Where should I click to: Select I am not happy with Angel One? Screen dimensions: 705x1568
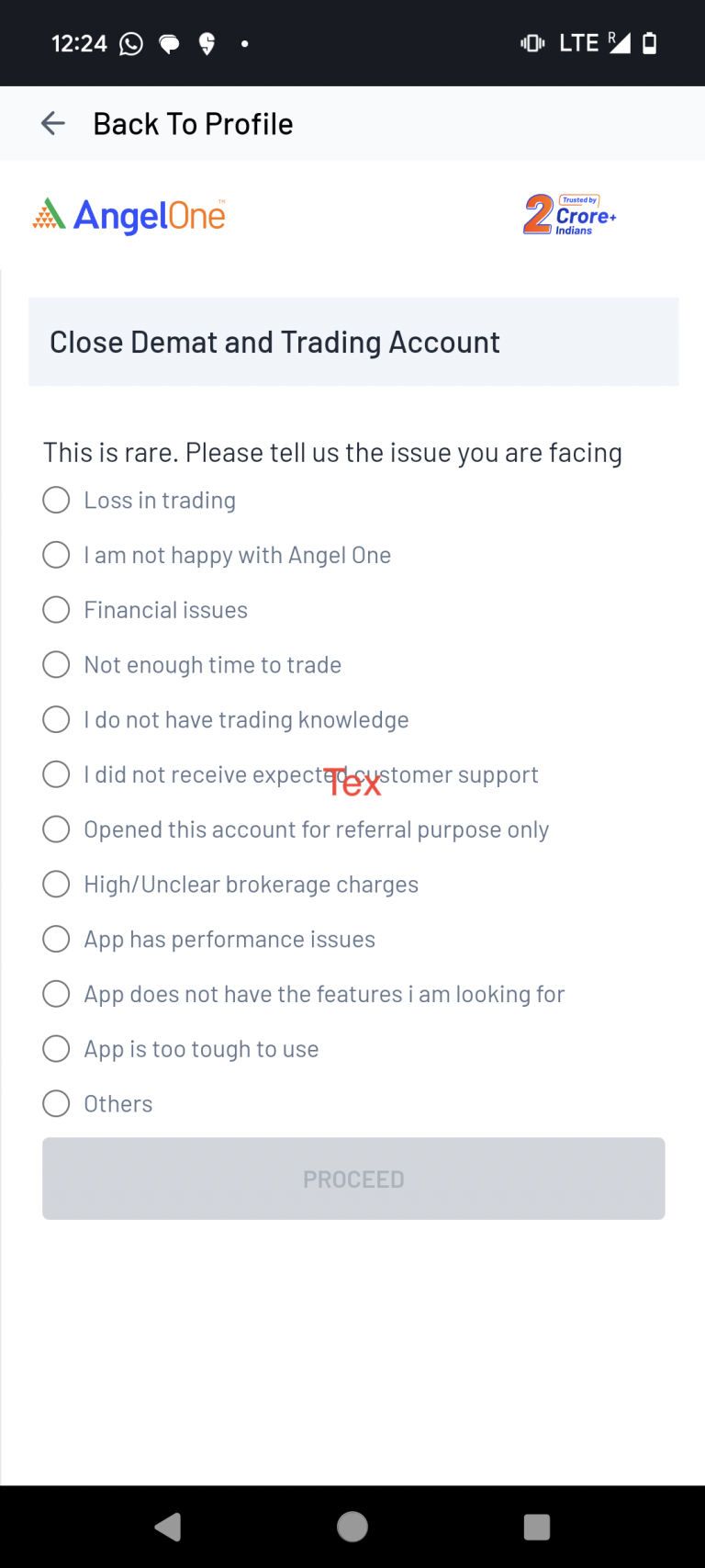[56, 555]
